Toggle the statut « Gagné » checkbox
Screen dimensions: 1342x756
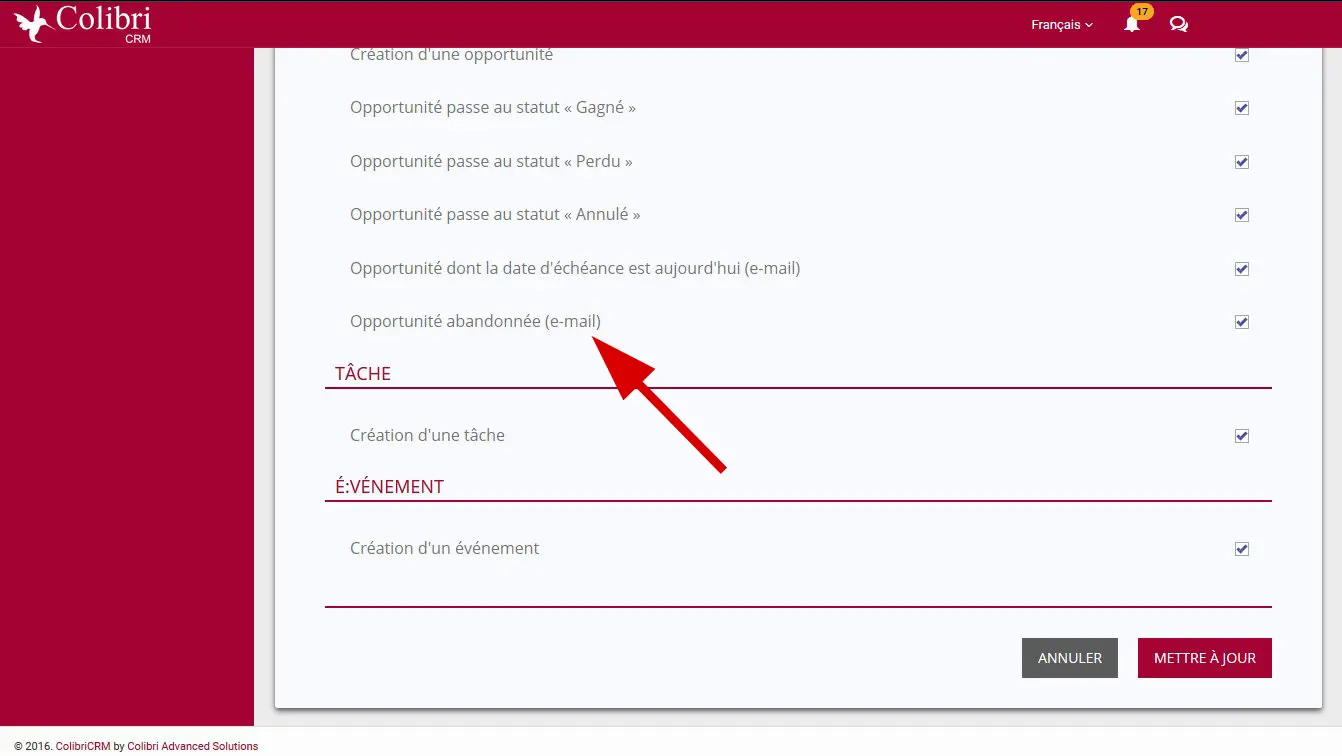point(1242,108)
